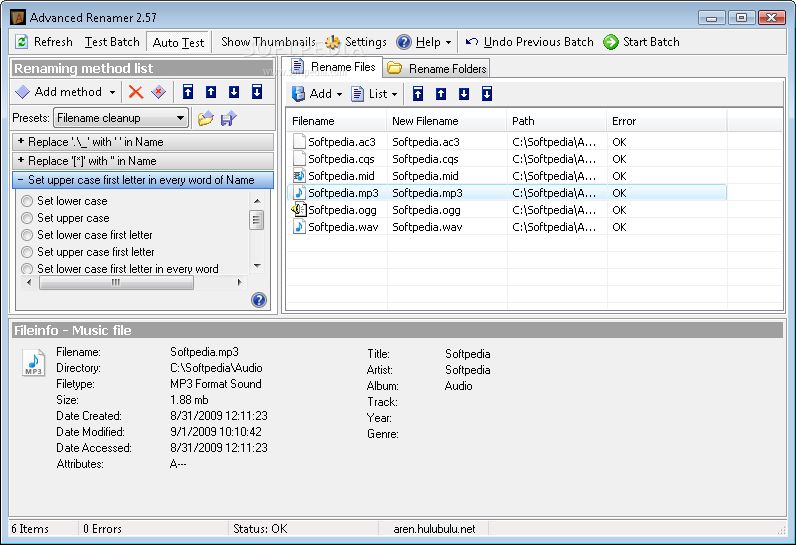Image resolution: width=796 pixels, height=545 pixels.
Task: Open preset with the folder icon
Action: pos(206,119)
